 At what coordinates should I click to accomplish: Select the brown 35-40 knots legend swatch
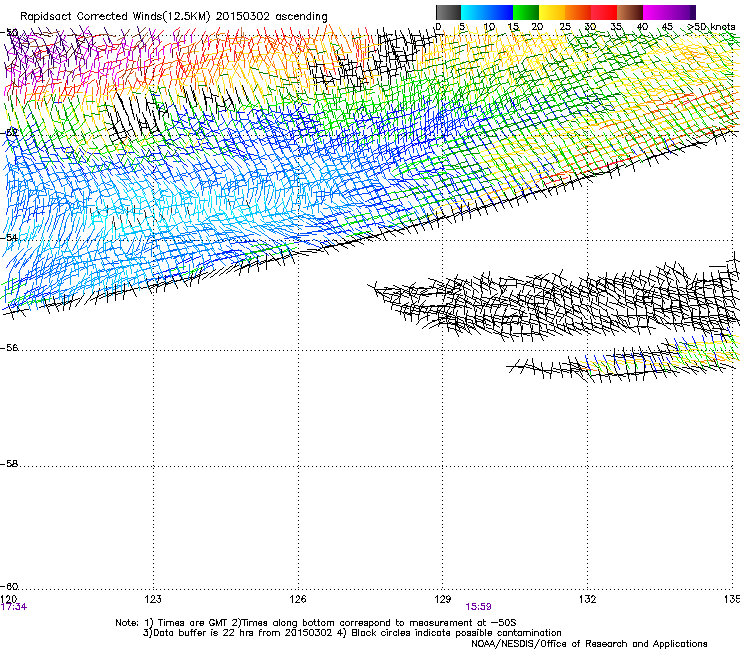pos(630,12)
